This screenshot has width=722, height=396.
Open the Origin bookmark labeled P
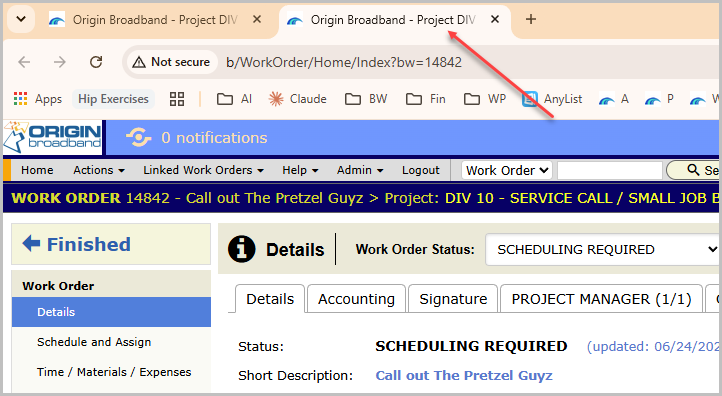tap(659, 99)
